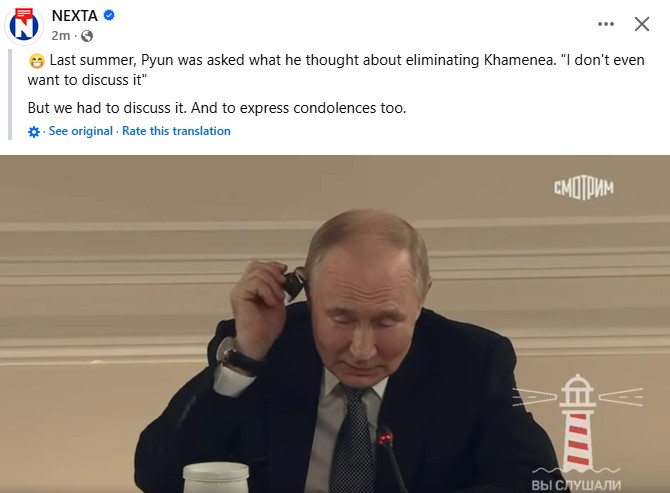Open the three-dot post options menu
The height and width of the screenshot is (493, 670).
[606, 24]
